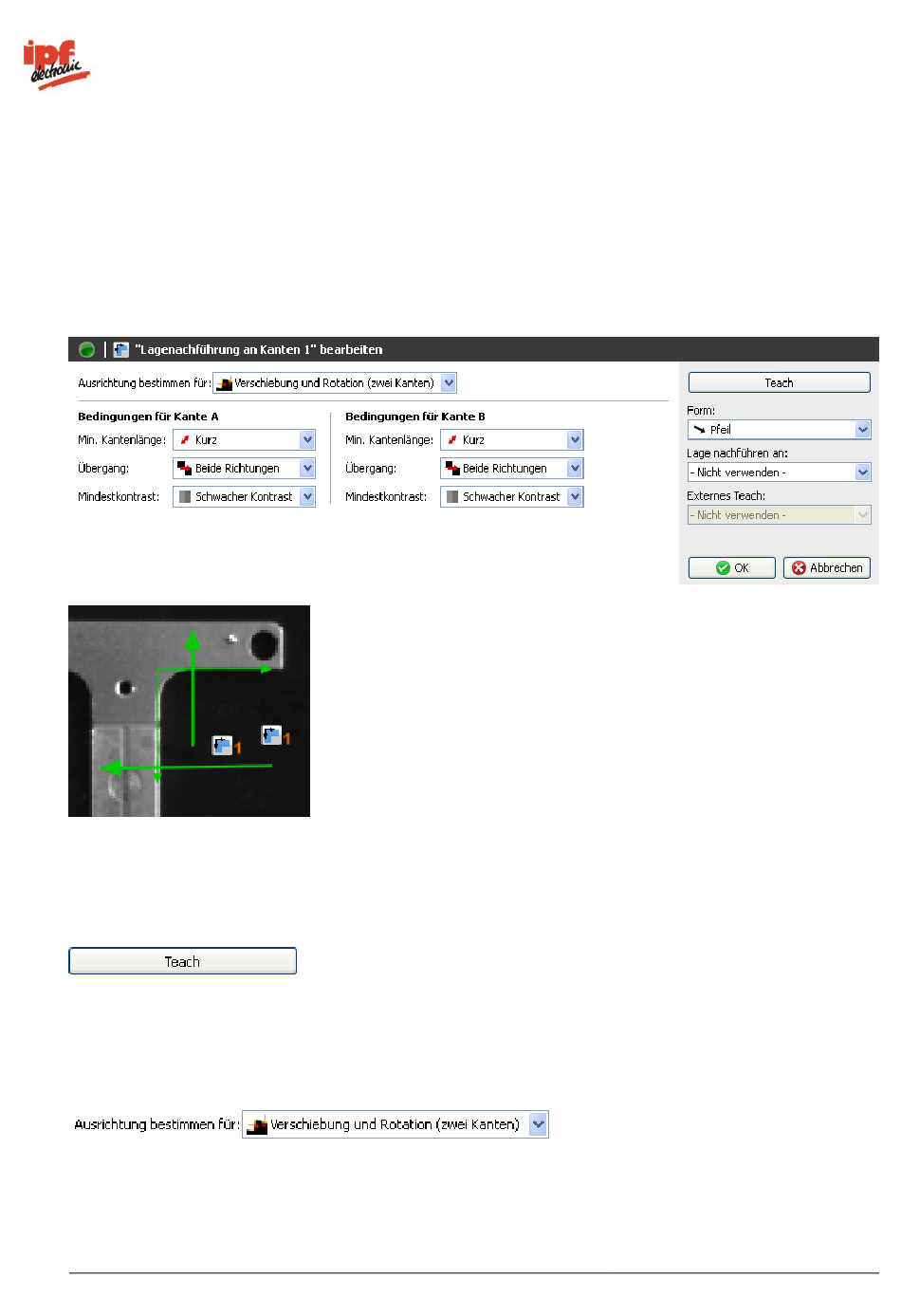Click the gray contrast icon for Kante B
Image resolution: width=901 pixels, height=1316 pixels.
pyautogui.click(x=452, y=496)
